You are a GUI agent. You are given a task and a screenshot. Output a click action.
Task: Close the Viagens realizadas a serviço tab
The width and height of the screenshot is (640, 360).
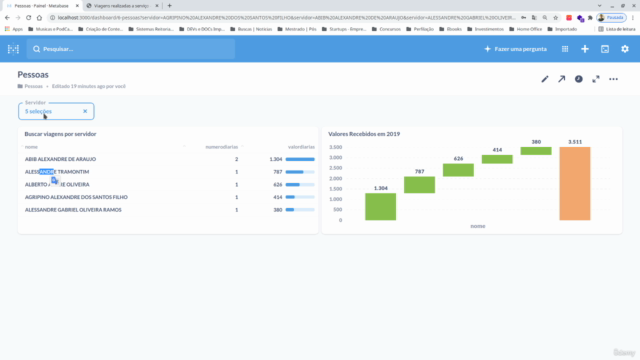pyautogui.click(x=157, y=6)
